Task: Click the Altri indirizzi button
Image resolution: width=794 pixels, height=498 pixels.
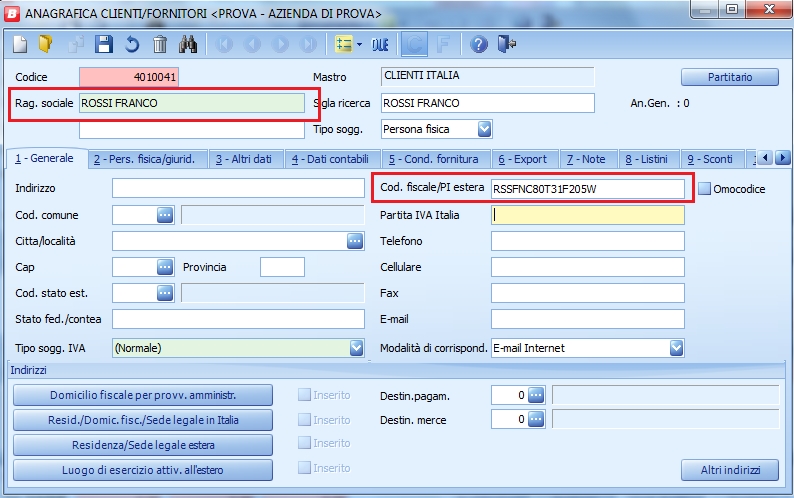Action: (x=730, y=470)
